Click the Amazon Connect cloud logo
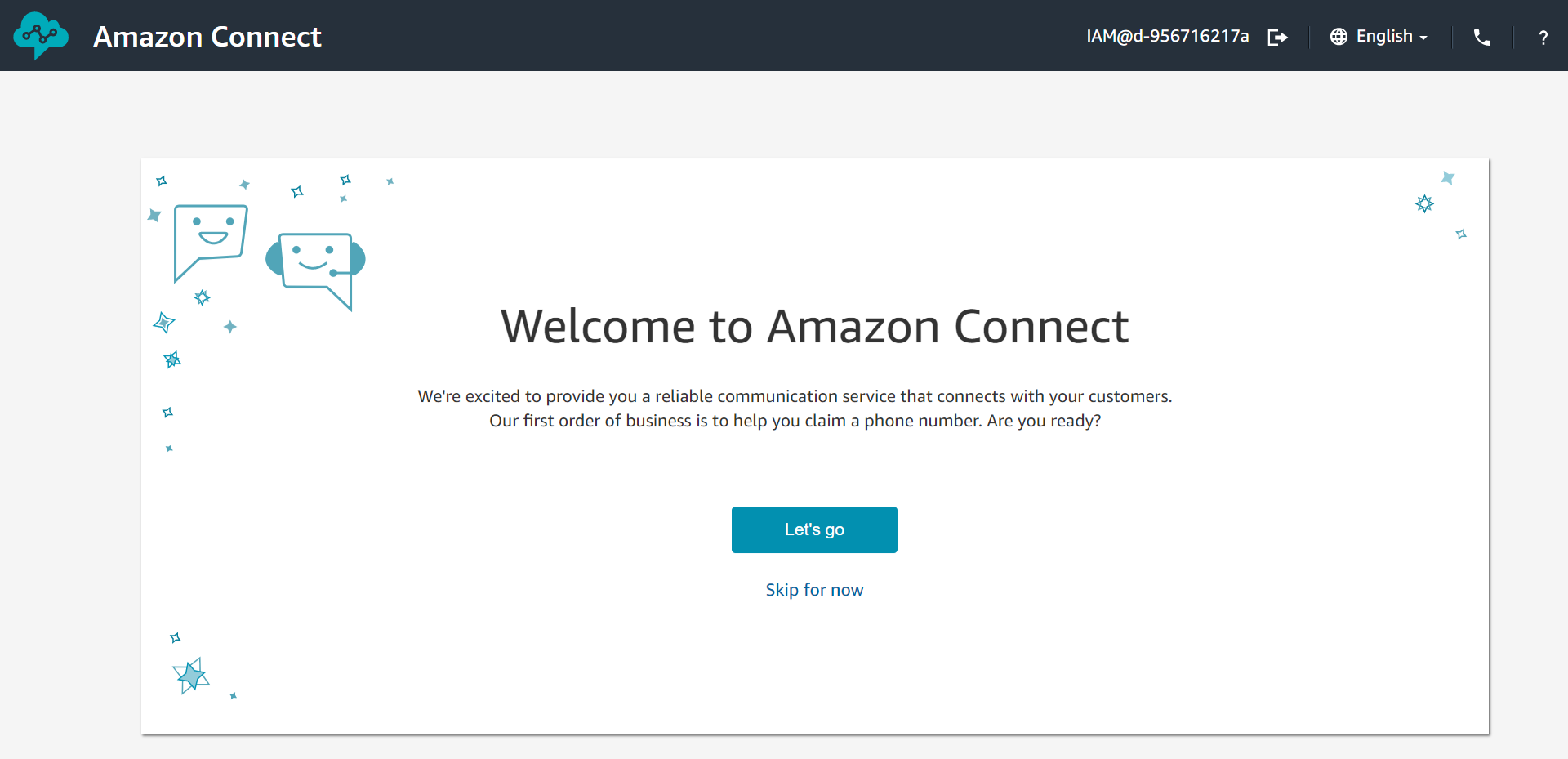 [x=41, y=35]
